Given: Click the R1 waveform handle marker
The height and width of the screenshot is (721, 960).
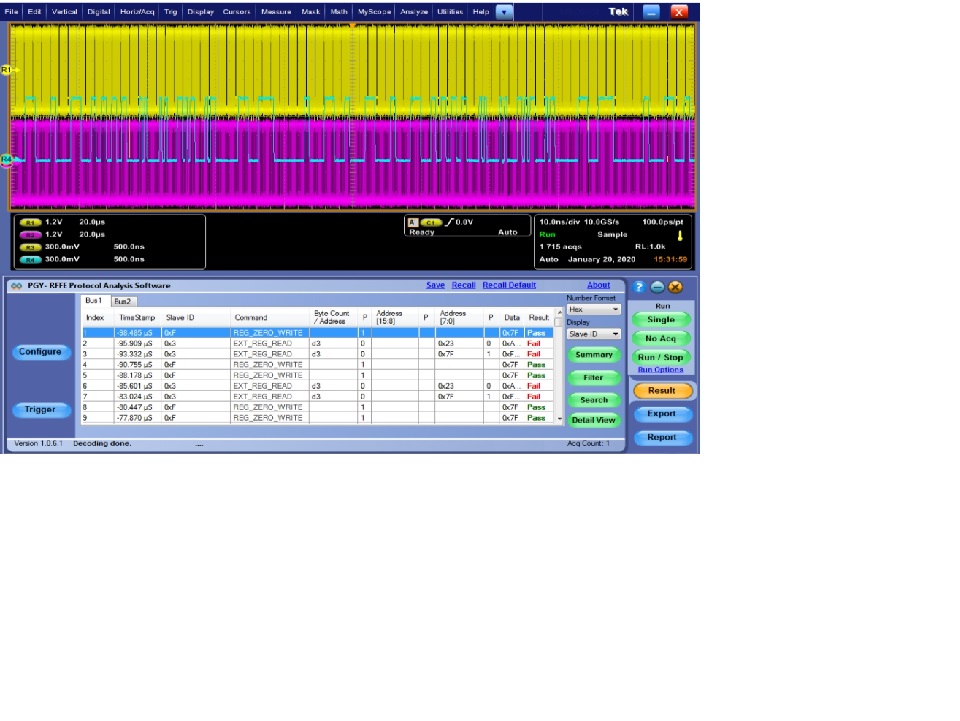Looking at the screenshot, I should pyautogui.click(x=7, y=70).
